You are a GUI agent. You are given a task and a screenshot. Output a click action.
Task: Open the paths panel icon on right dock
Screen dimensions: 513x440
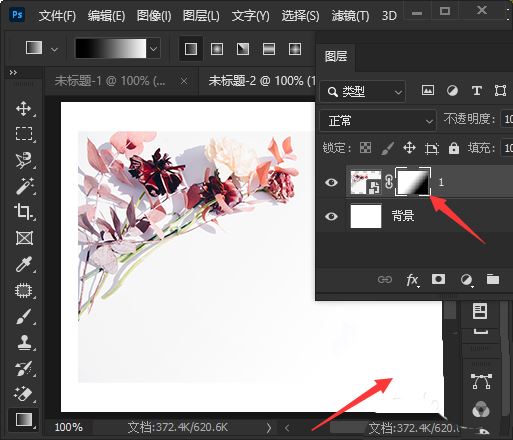click(x=481, y=381)
